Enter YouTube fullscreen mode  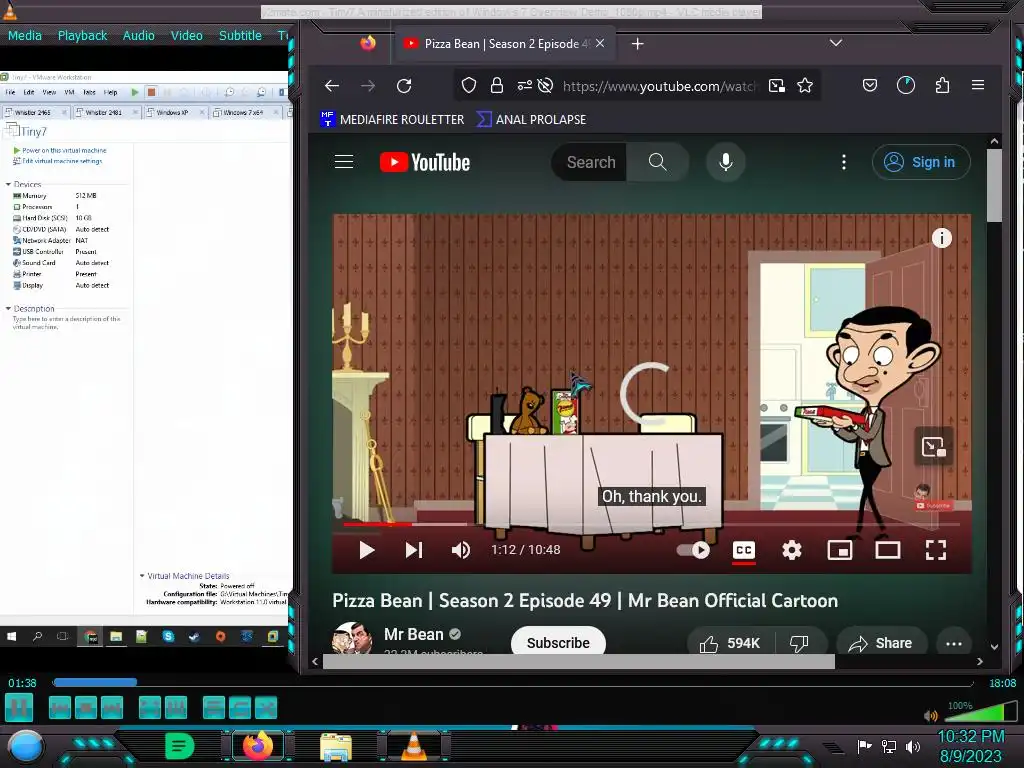click(x=936, y=551)
